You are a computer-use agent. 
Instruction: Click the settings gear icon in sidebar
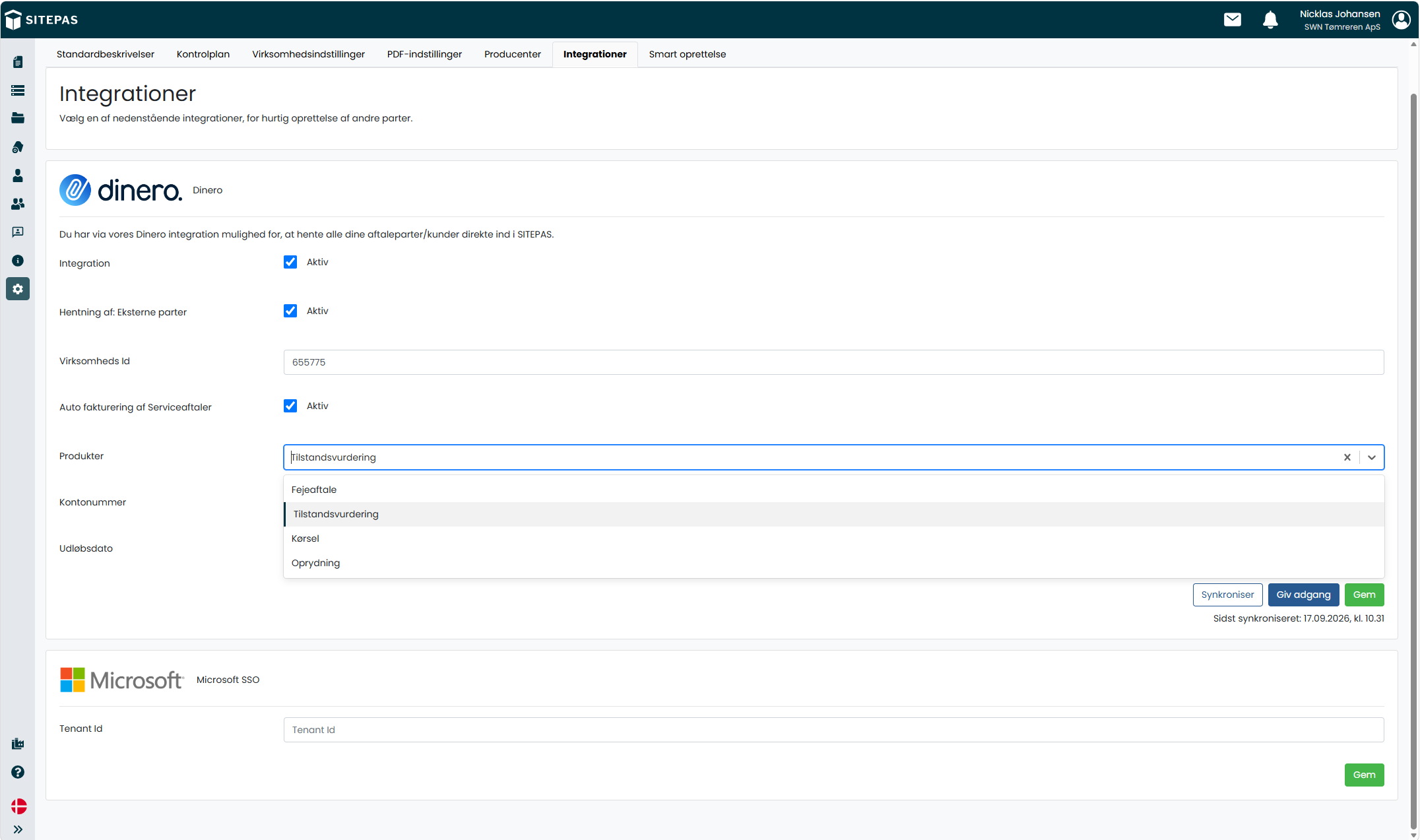[18, 289]
